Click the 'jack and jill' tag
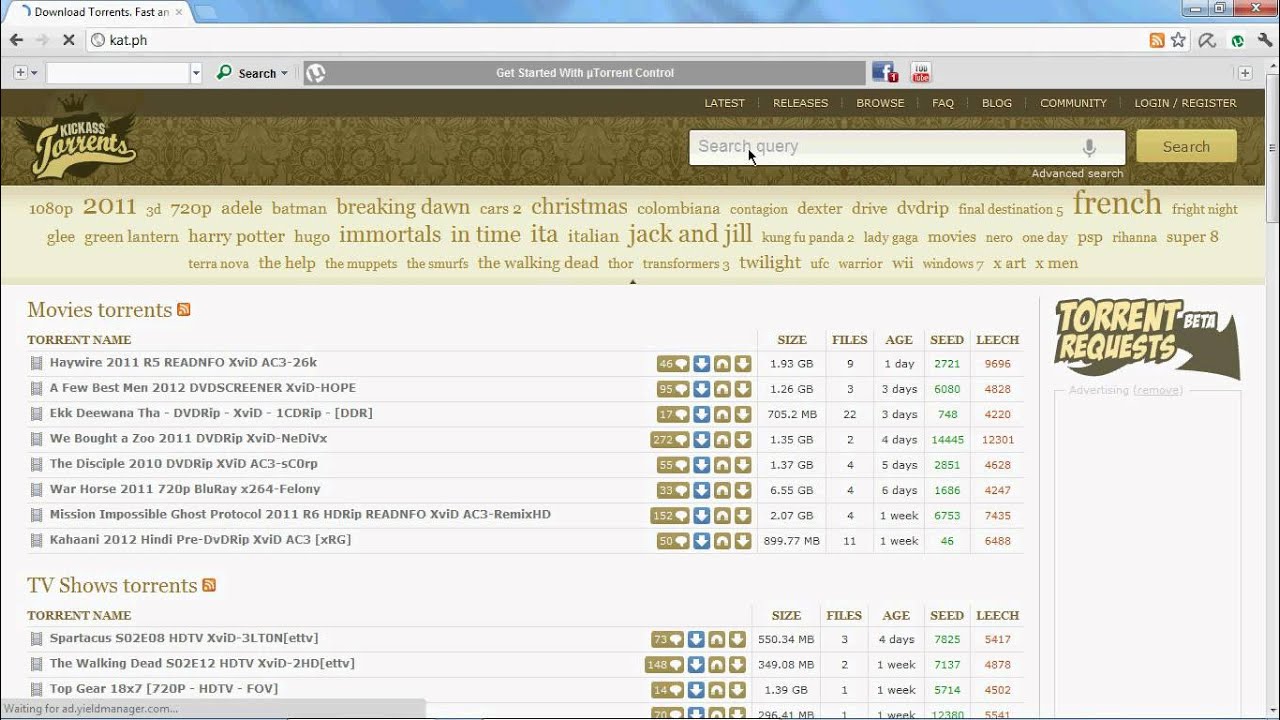 pyautogui.click(x=690, y=234)
